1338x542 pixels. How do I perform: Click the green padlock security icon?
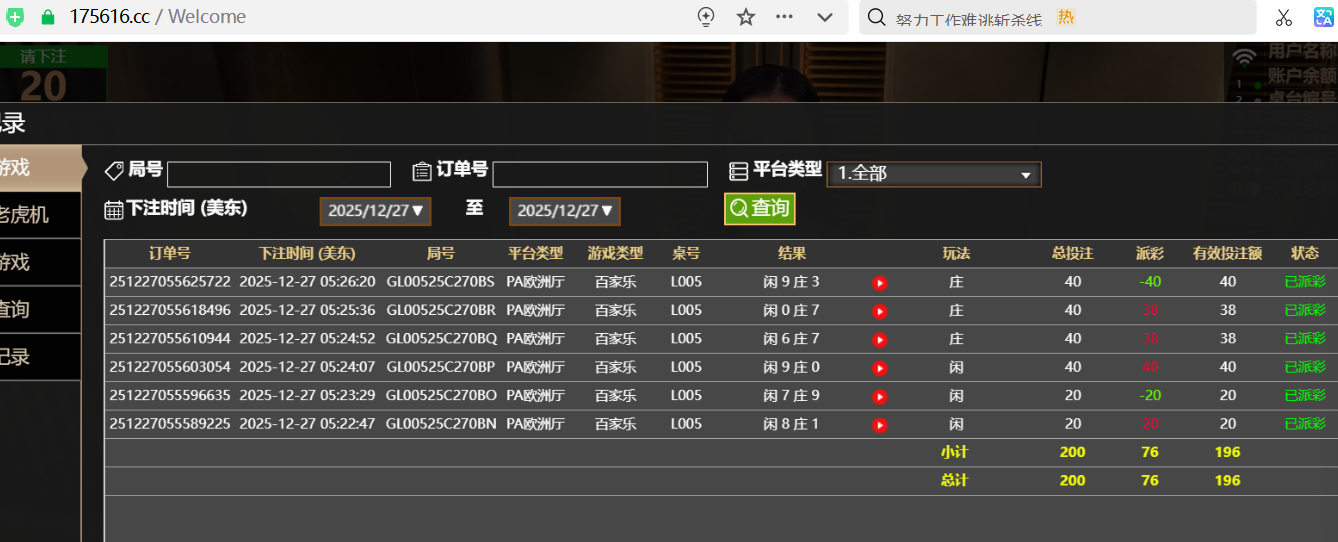click(x=47, y=17)
